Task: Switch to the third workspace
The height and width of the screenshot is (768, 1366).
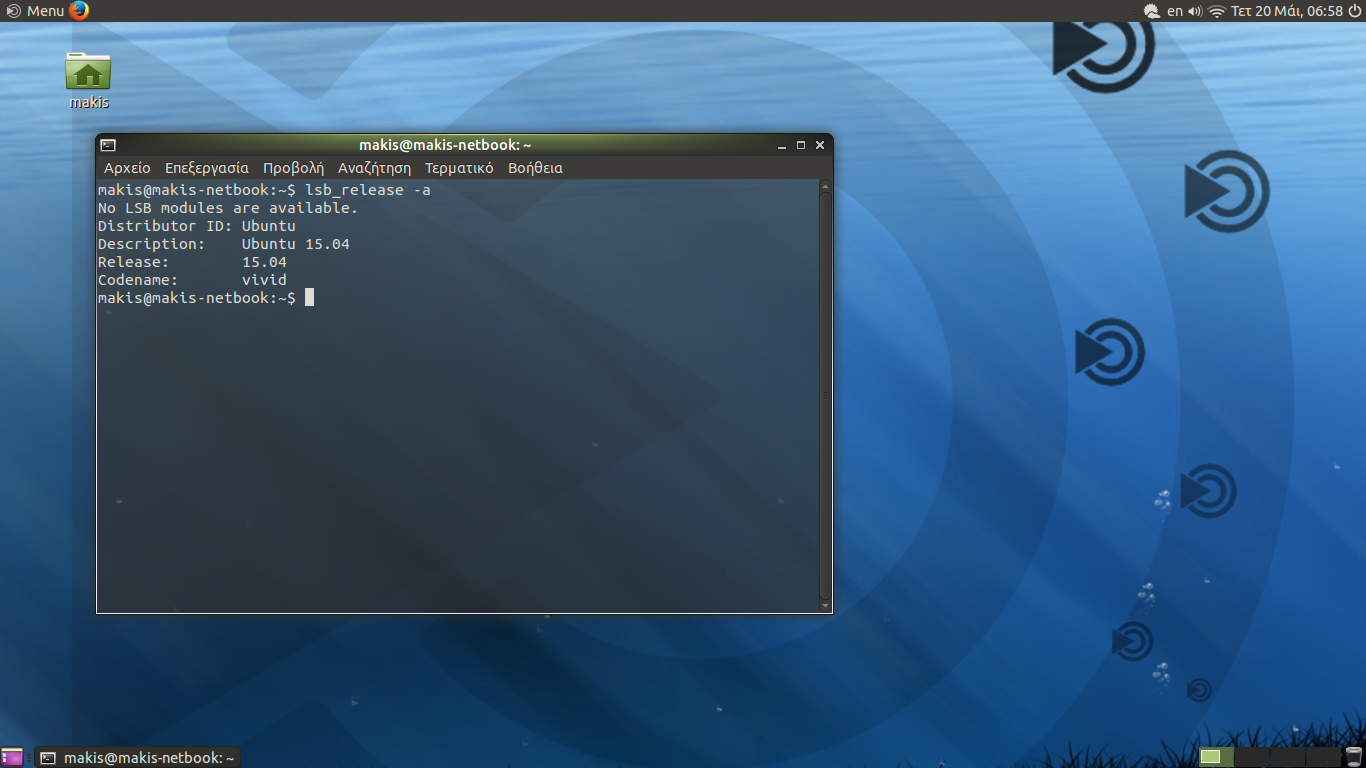Action: (1288, 757)
